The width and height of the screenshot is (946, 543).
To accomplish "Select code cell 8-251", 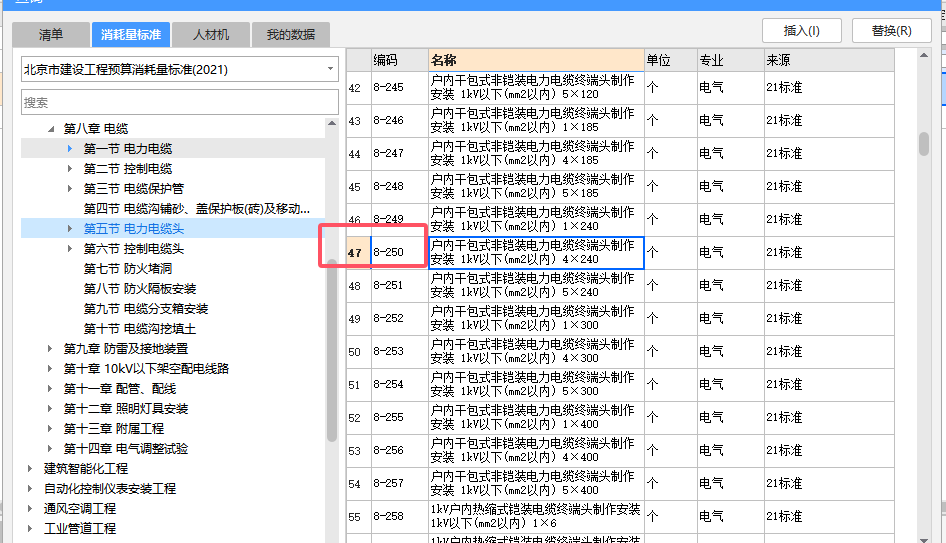I will pyautogui.click(x=399, y=285).
